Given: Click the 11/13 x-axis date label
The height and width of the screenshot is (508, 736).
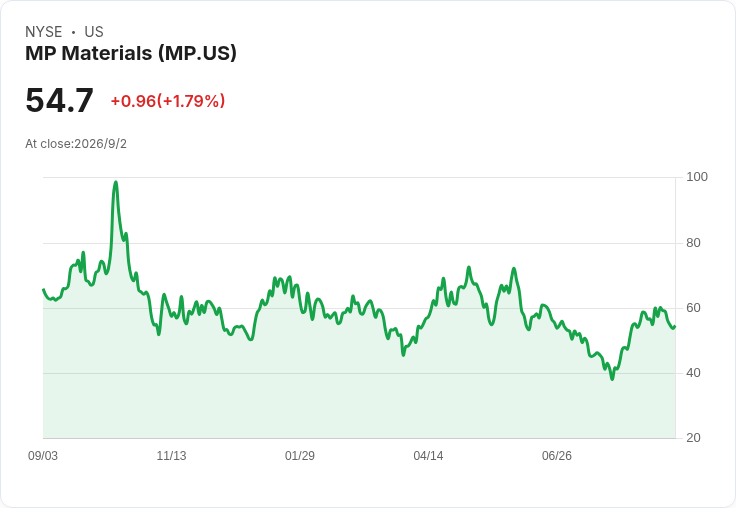Looking at the screenshot, I should pos(171,456).
